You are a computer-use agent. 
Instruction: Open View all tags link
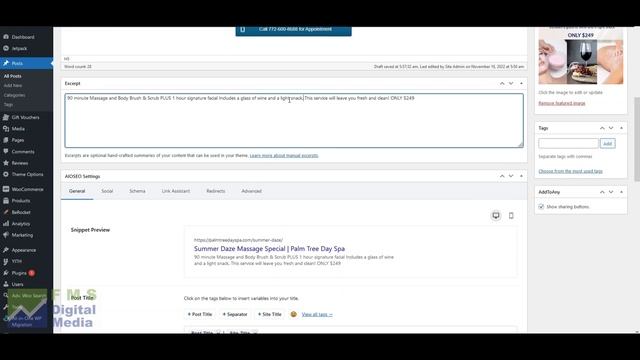[x=317, y=314]
